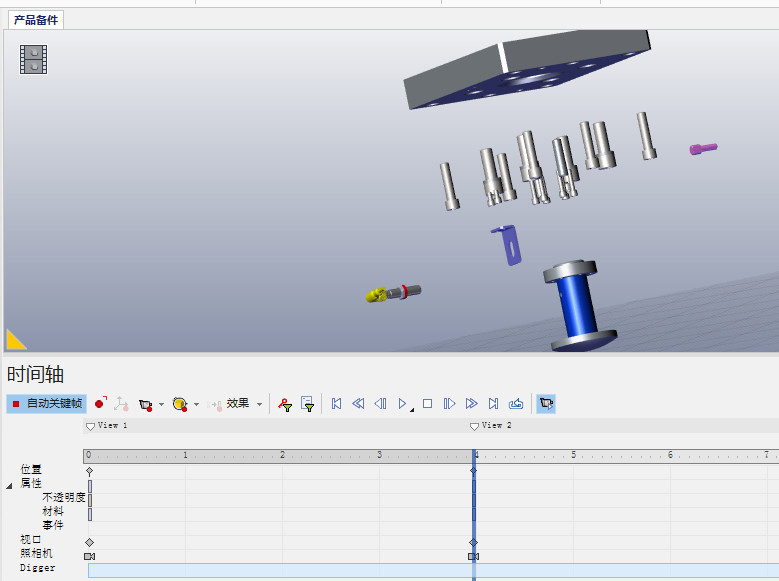Select the Digger track bar
Viewport: 779px width, 581px height.
click(x=280, y=569)
